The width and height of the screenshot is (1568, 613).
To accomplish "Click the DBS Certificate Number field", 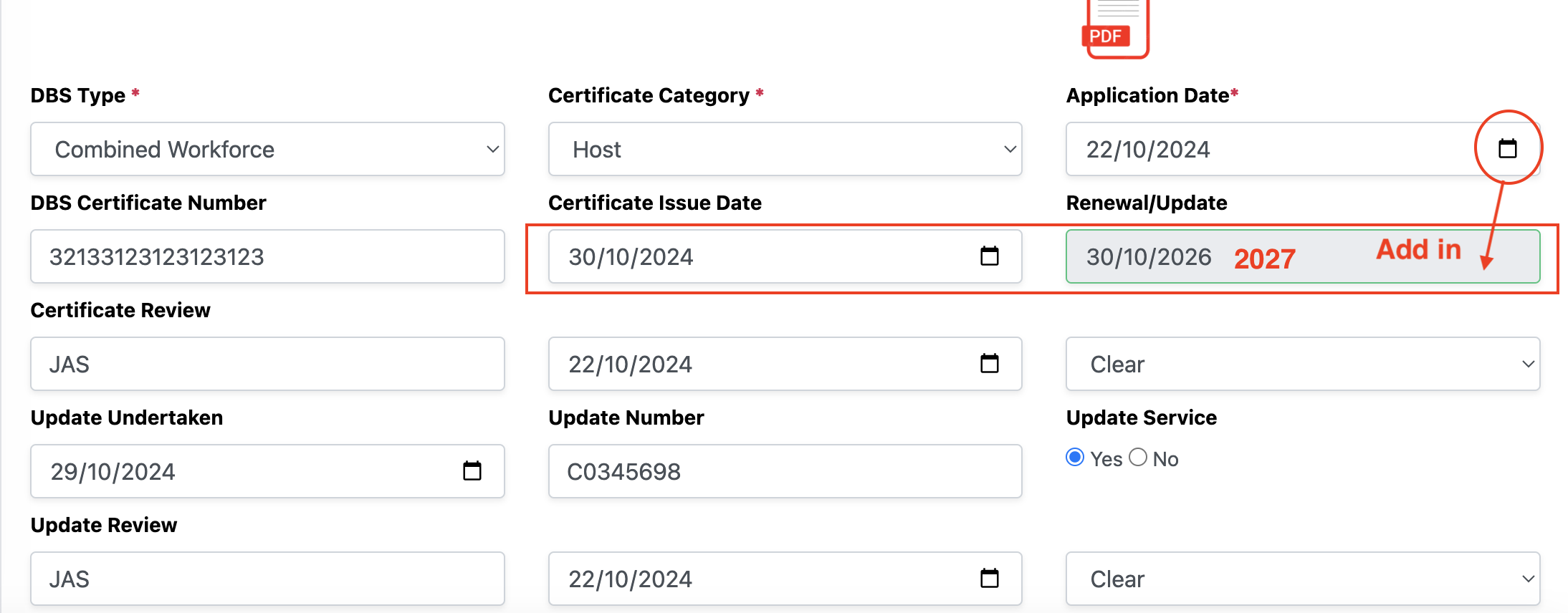I will [267, 256].
